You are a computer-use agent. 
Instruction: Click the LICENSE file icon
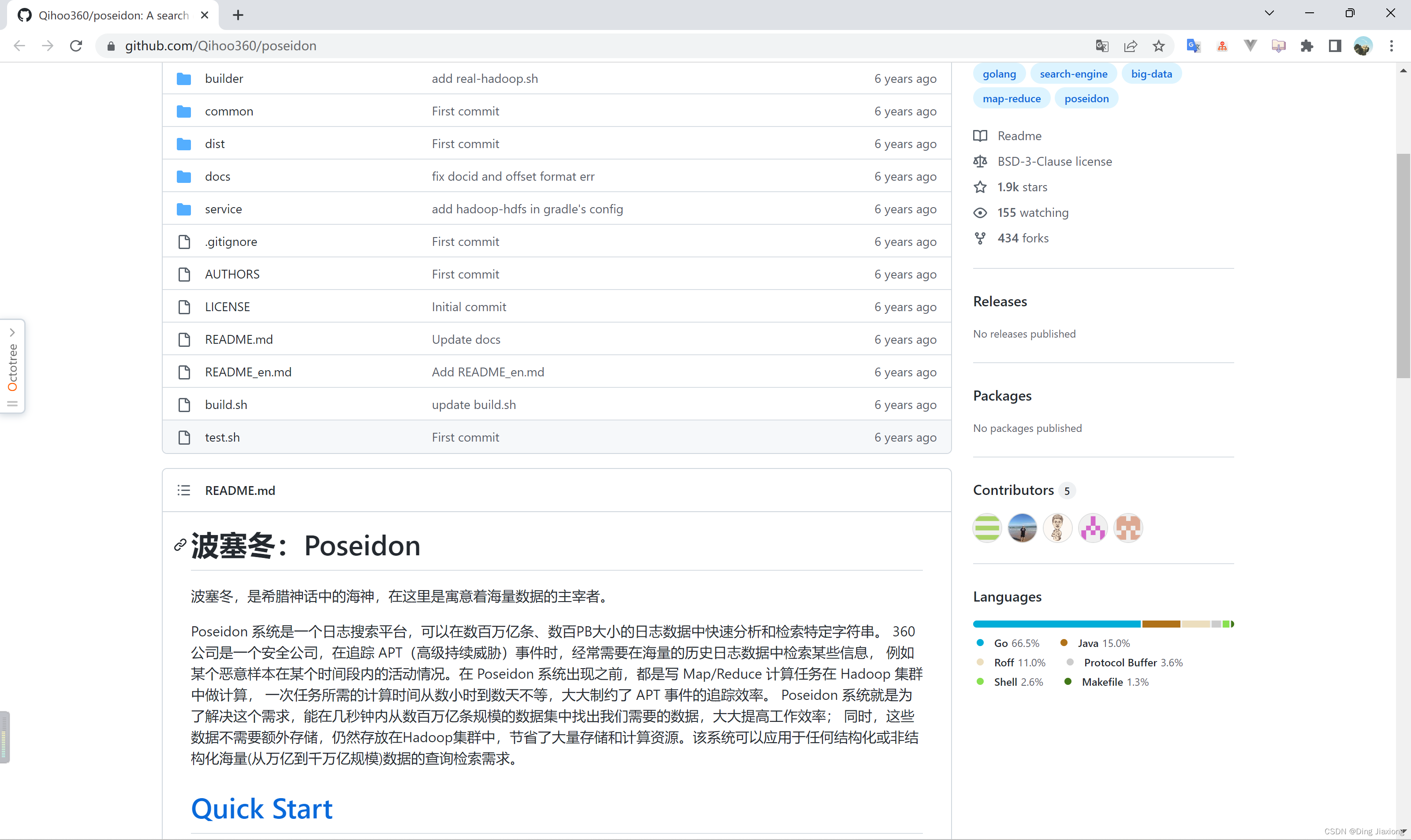[184, 307]
